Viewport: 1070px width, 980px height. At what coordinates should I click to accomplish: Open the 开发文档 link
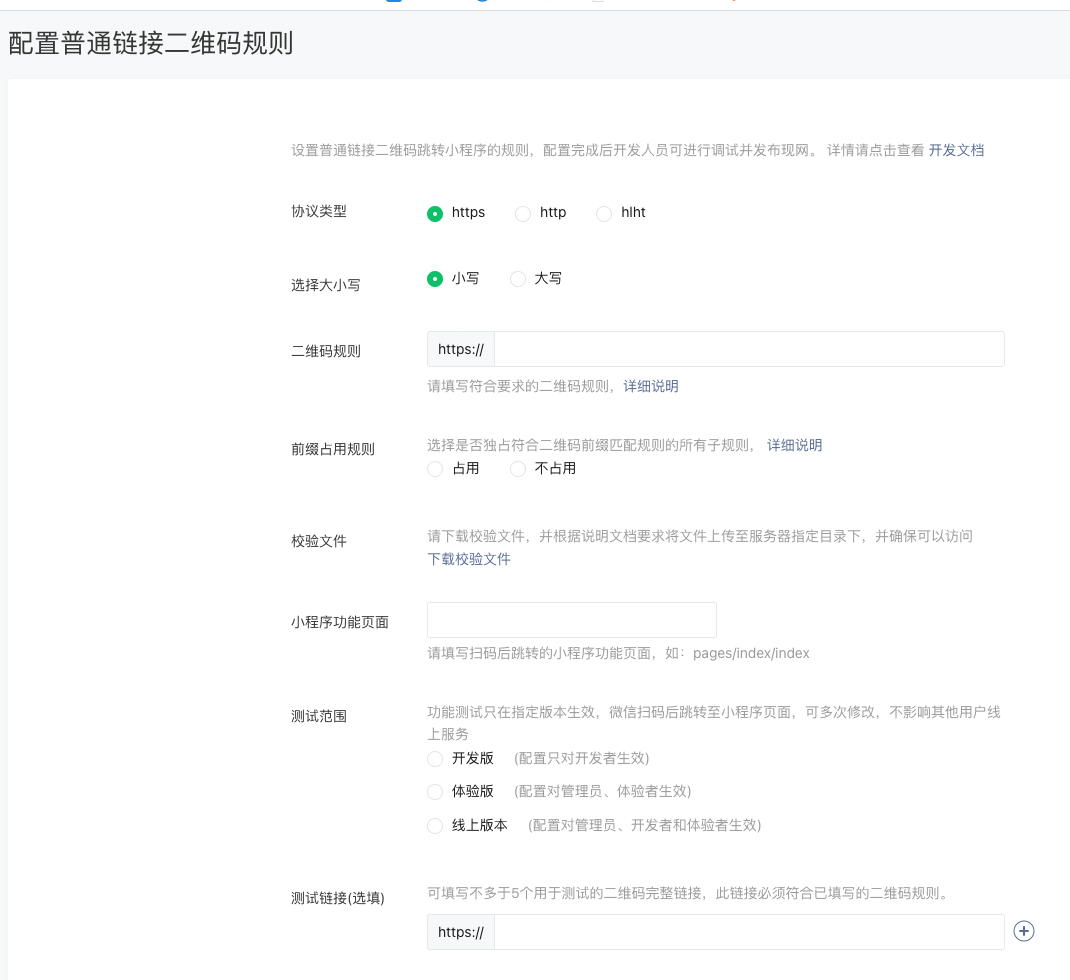tap(956, 150)
